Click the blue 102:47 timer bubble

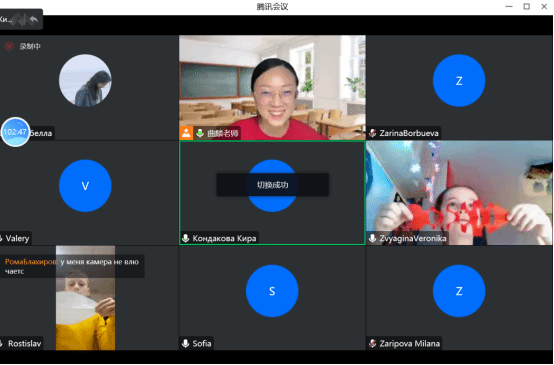click(15, 132)
